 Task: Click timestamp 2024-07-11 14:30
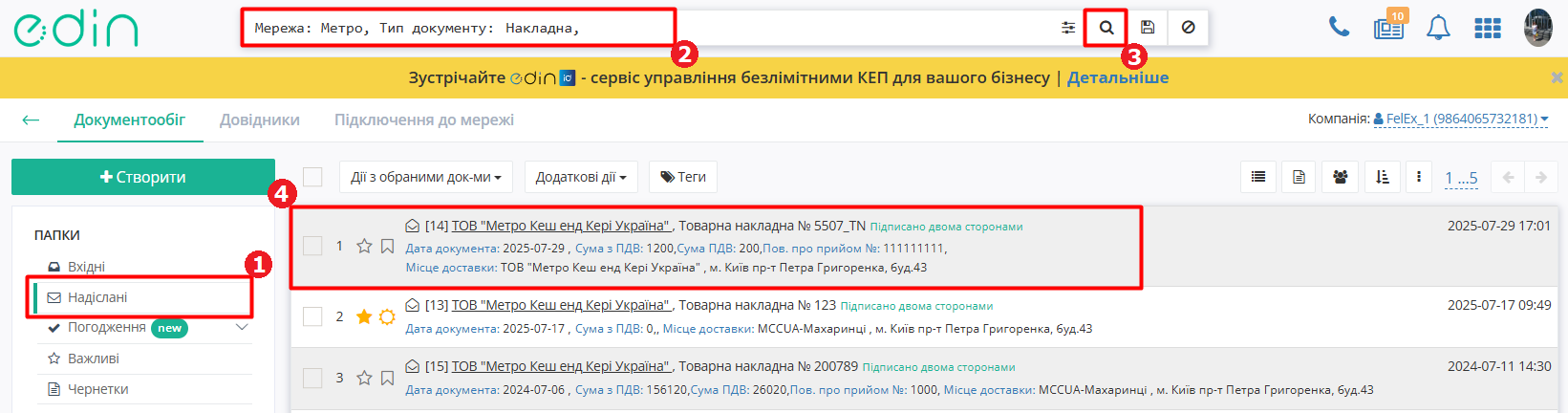click(x=1499, y=366)
